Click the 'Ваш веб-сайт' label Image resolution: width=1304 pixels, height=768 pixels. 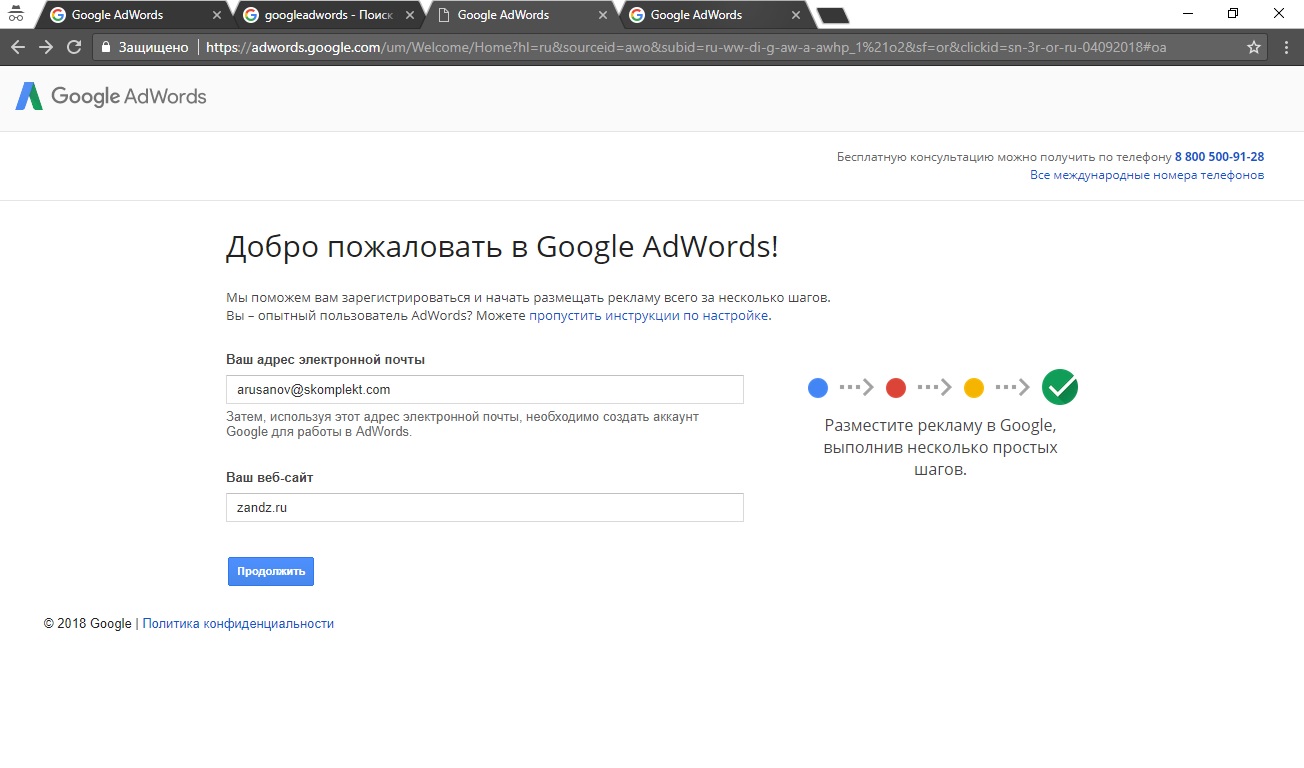270,477
